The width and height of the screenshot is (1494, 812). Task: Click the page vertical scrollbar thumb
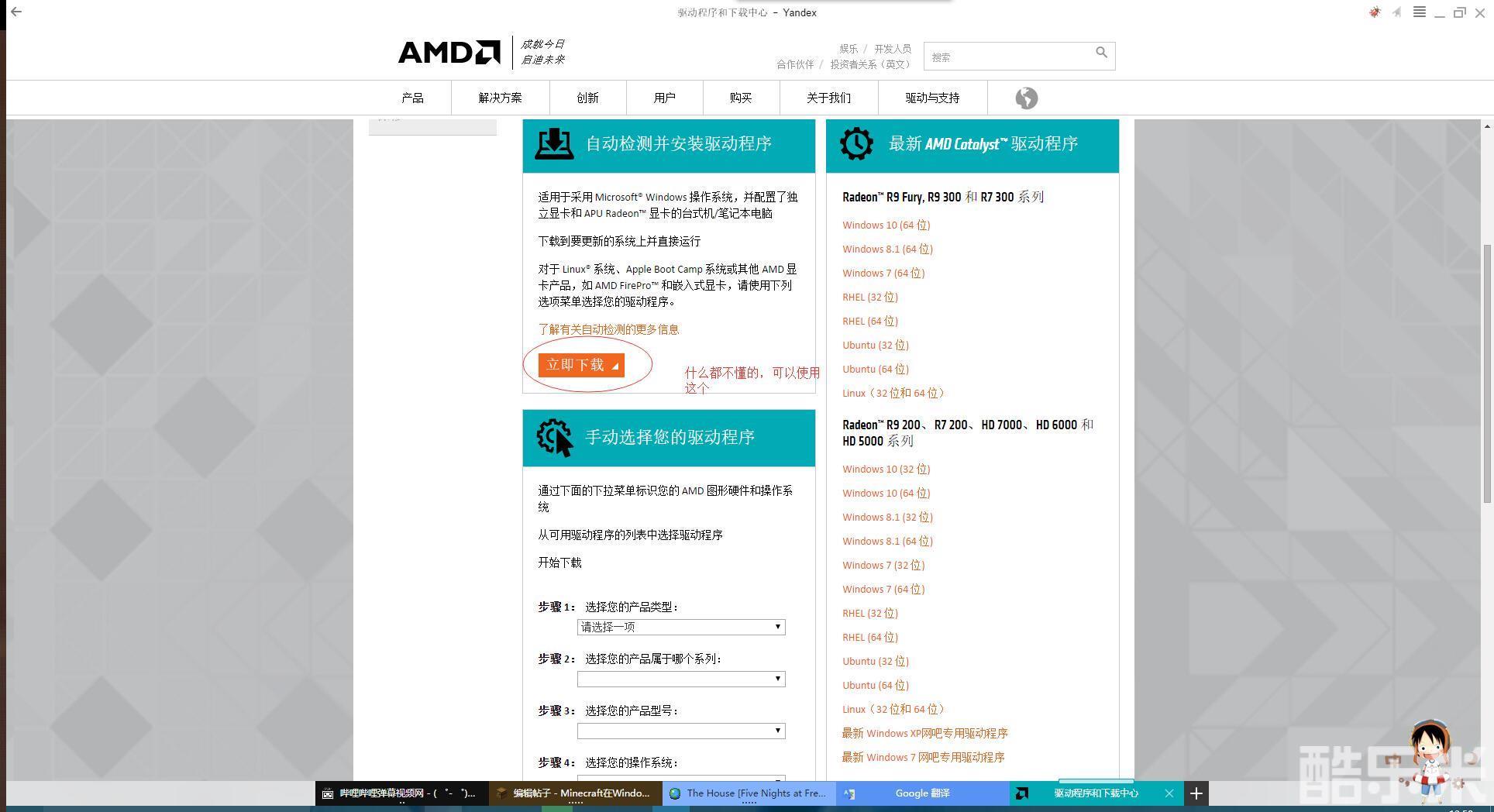point(1486,373)
